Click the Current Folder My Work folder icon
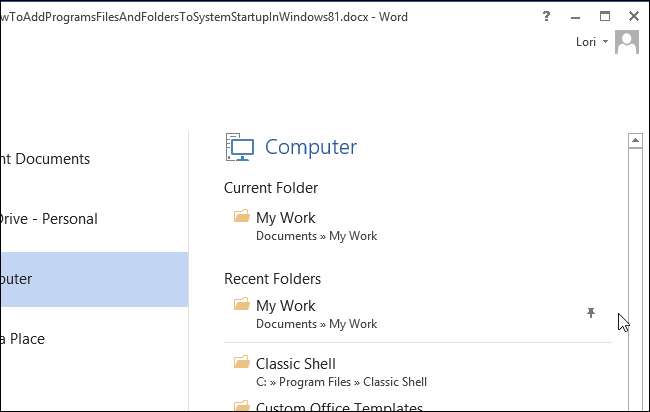650x412 pixels. click(x=241, y=216)
